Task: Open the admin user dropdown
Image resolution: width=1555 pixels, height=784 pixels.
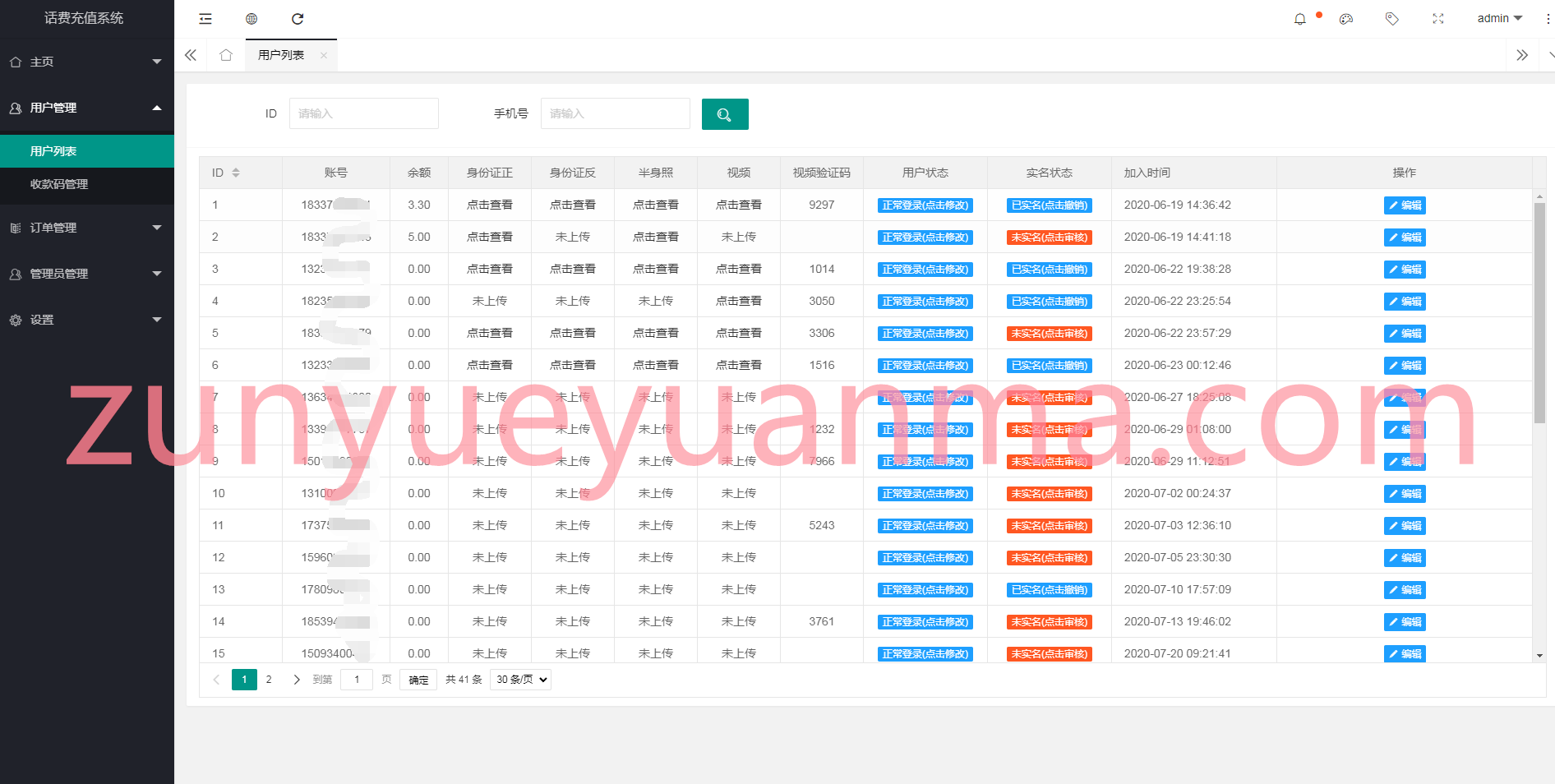Action: coord(1500,18)
